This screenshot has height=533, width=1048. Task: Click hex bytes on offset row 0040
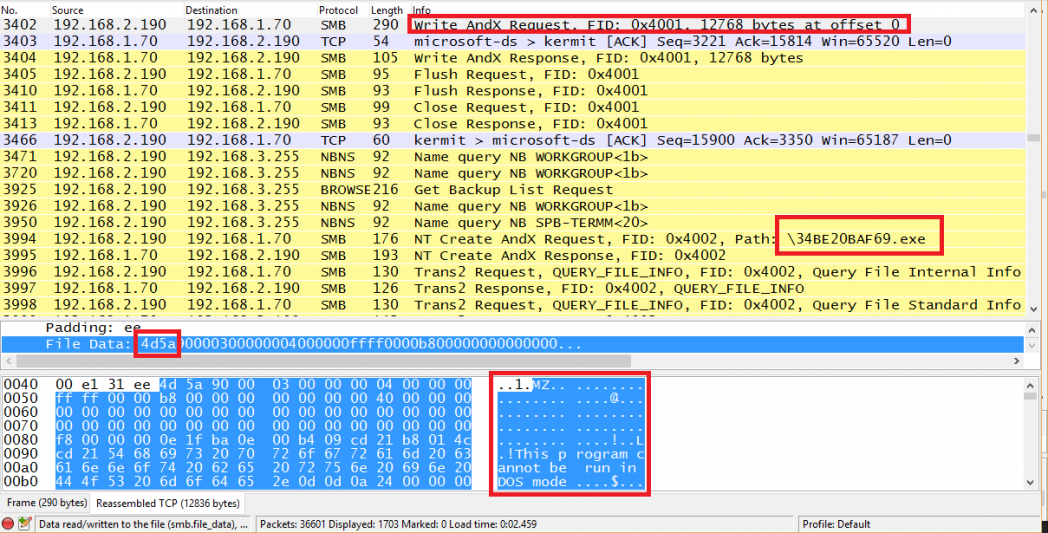click(264, 384)
